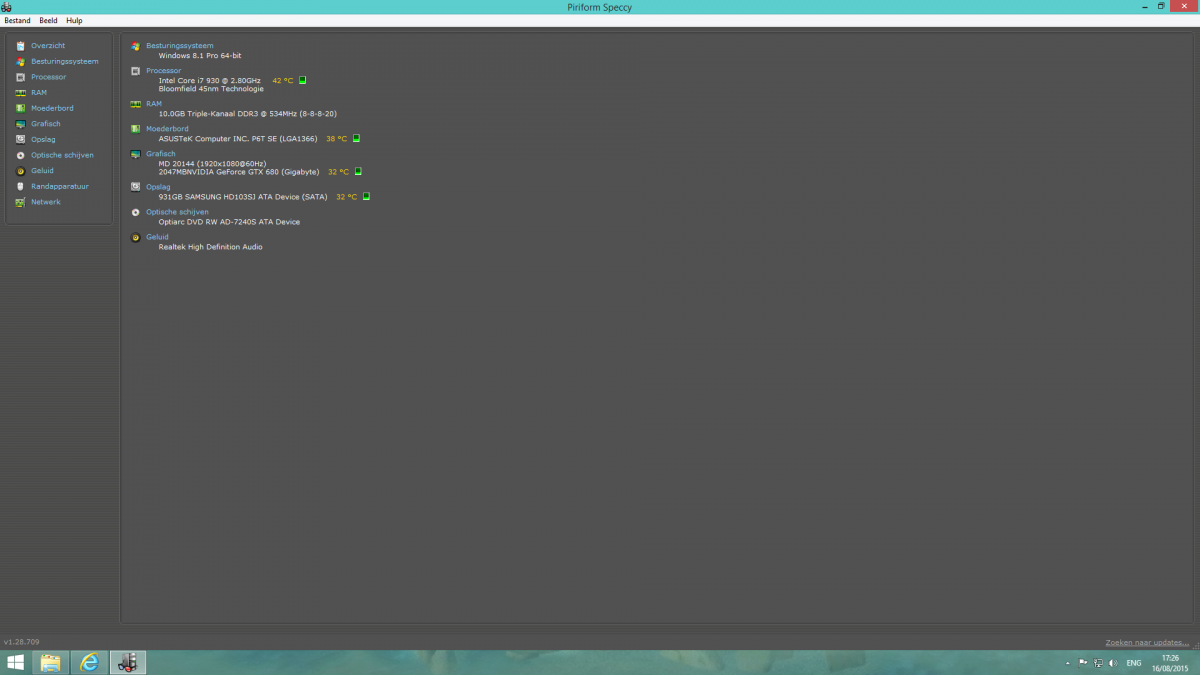Screen dimensions: 1200x675
Task: Click the green indicator beside GeForce GTX 680 temperature
Action: [359, 172]
